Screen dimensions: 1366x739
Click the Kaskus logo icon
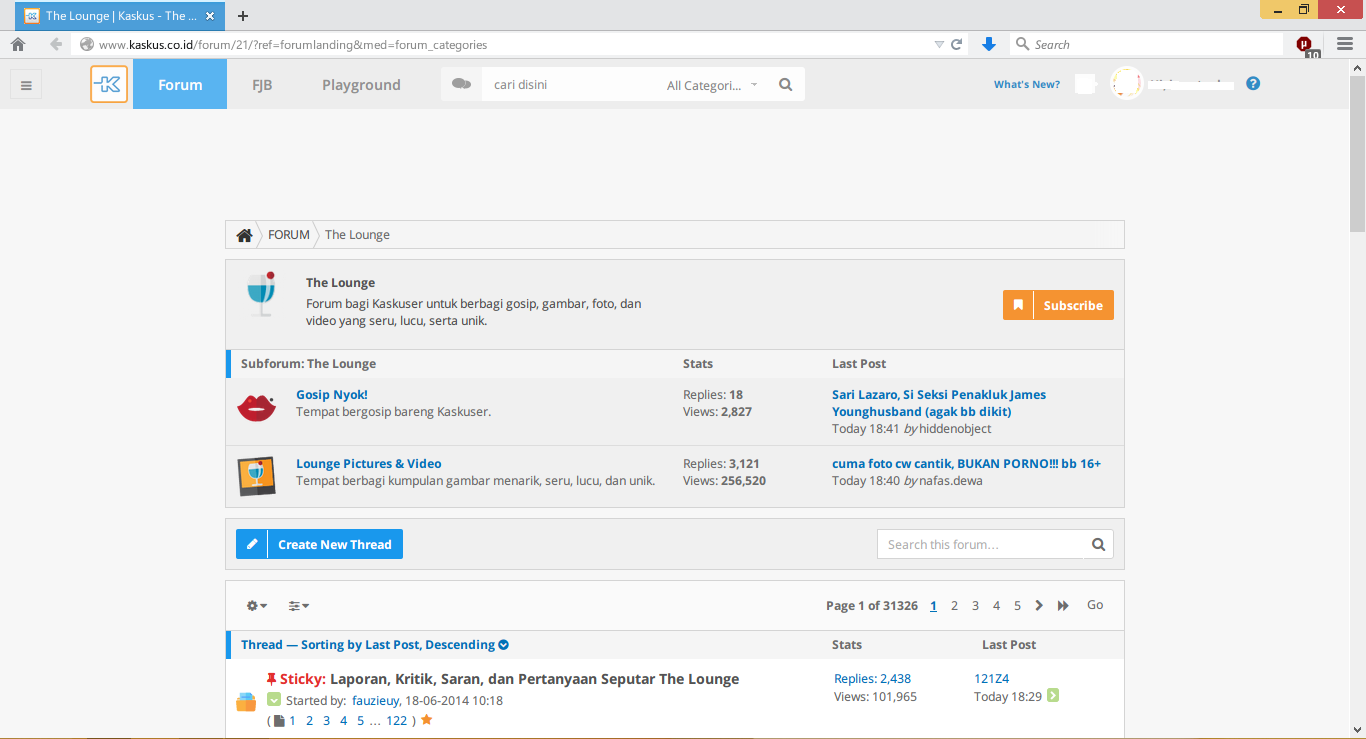pyautogui.click(x=109, y=85)
